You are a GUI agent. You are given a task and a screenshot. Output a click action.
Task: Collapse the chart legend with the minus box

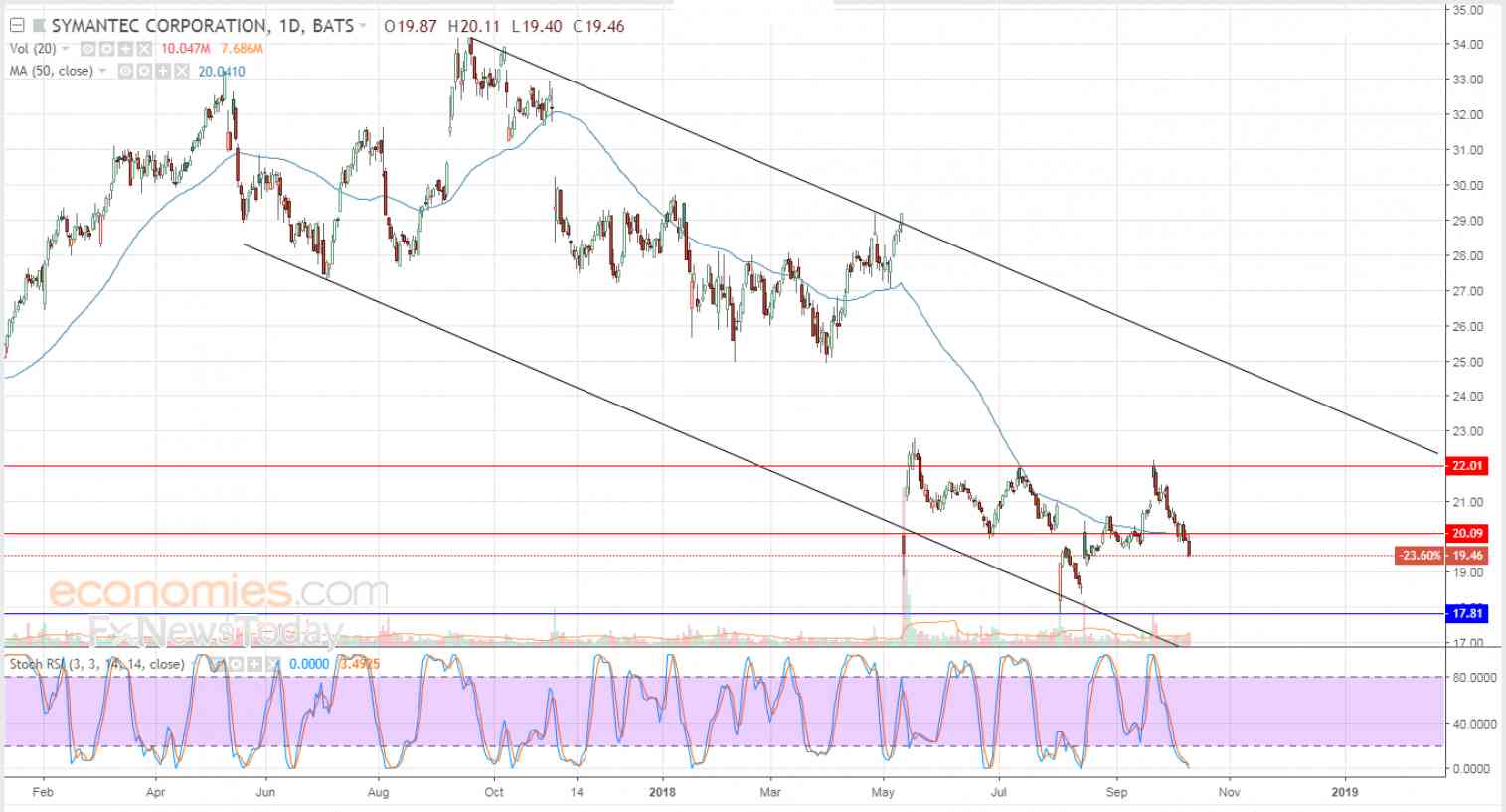click(17, 26)
